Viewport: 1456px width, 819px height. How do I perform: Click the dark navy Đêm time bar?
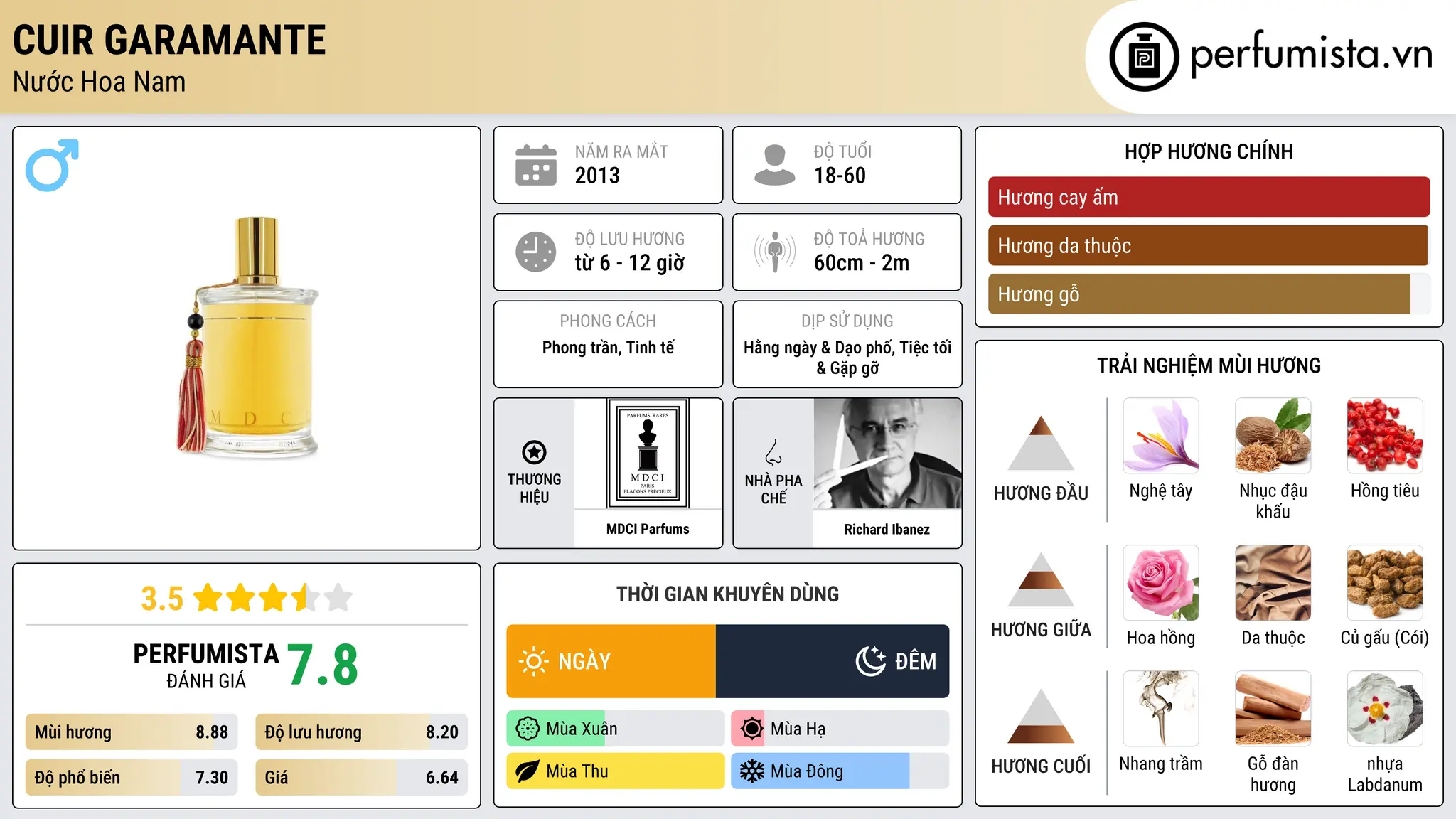pos(833,661)
